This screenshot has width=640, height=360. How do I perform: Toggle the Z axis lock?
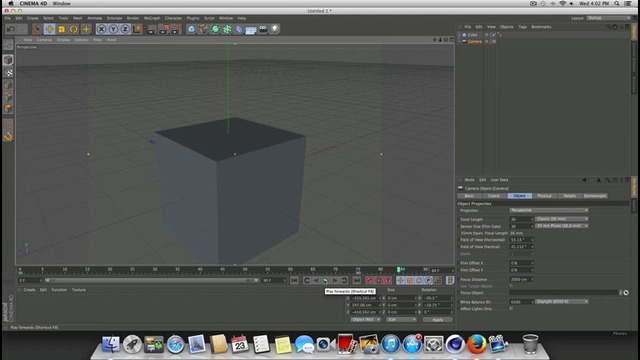coord(125,29)
